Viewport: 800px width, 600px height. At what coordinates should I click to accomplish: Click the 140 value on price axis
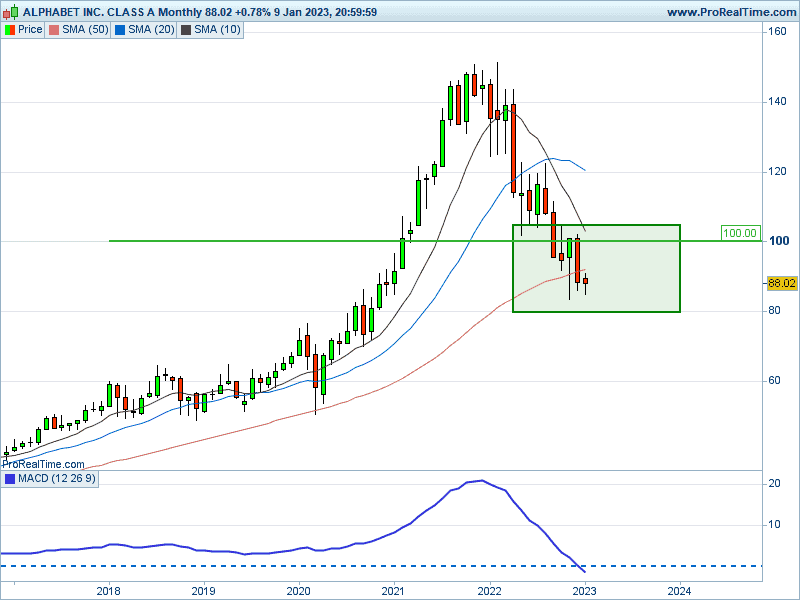[775, 102]
